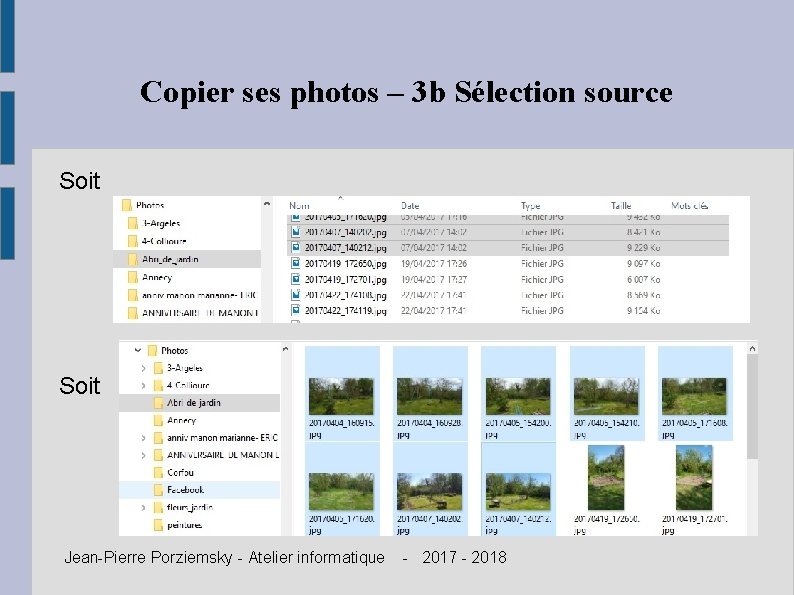The image size is (794, 595).
Task: Select thumbnail 20170407_140202.jpg
Action: (429, 491)
